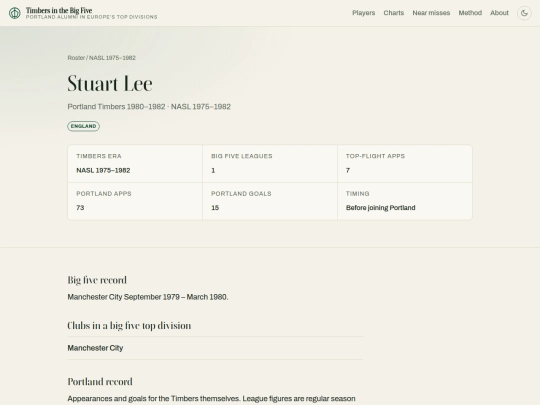Click the PORTLAND GOALS label
Screen dimensions: 540x405
pyautogui.click(x=241, y=194)
